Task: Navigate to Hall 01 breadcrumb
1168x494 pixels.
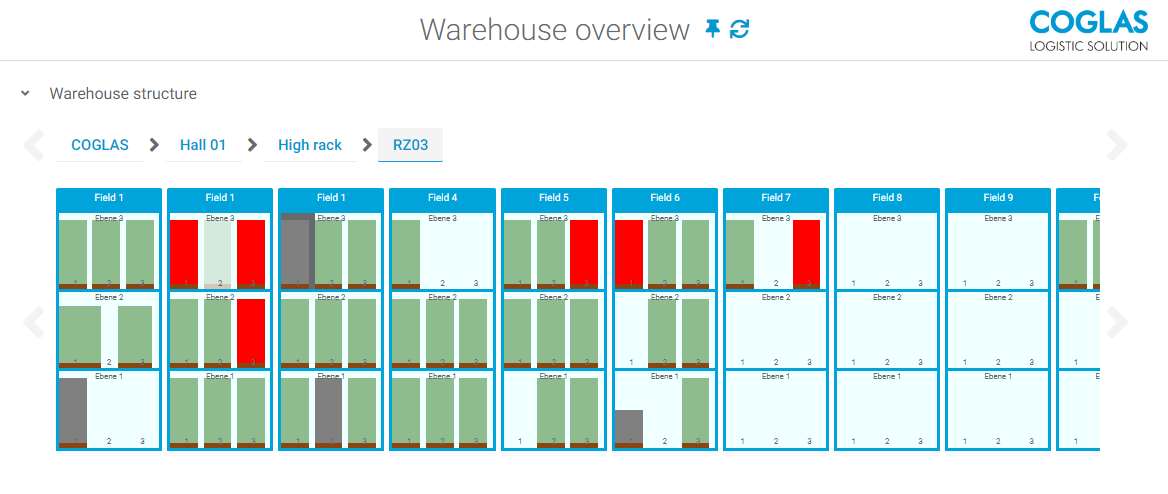Action: [203, 145]
